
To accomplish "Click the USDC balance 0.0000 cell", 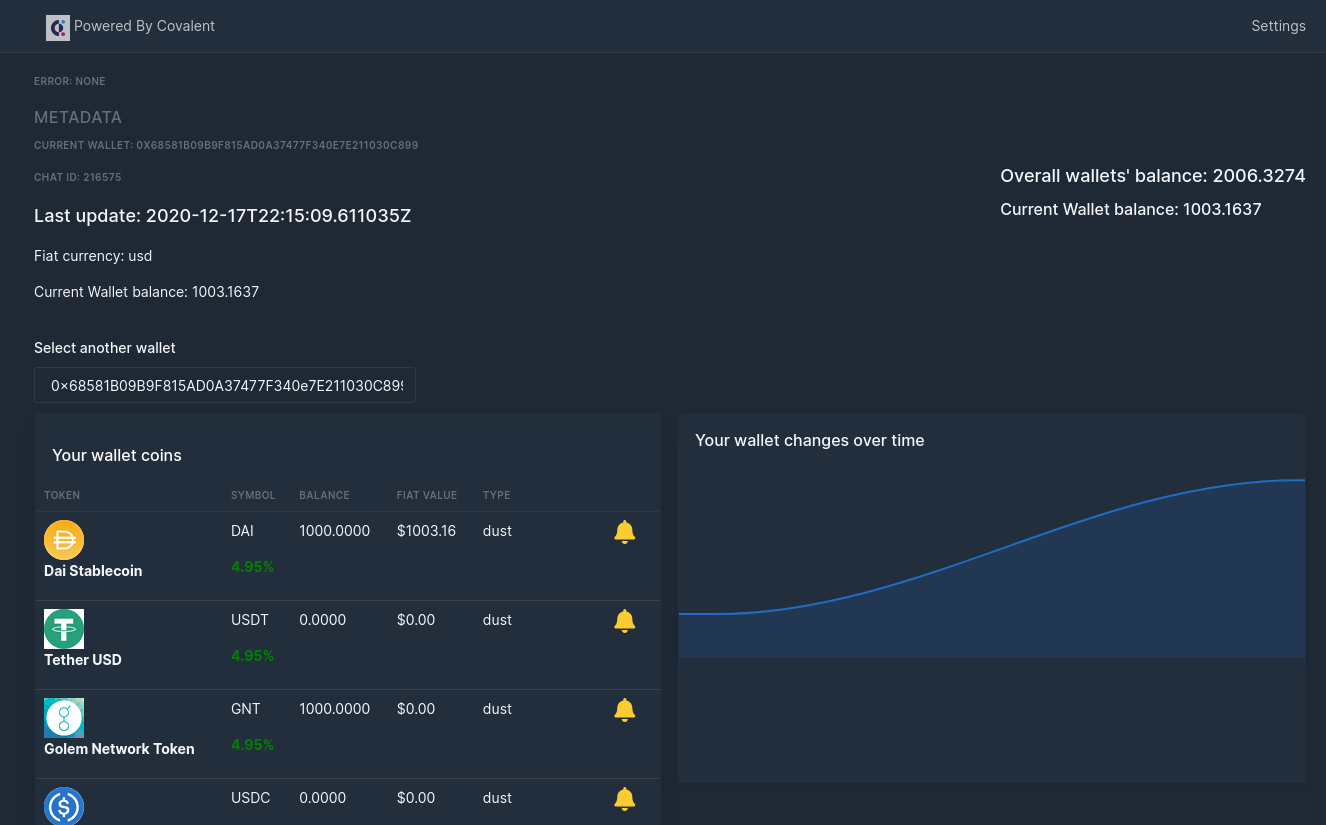I will coord(322,798).
